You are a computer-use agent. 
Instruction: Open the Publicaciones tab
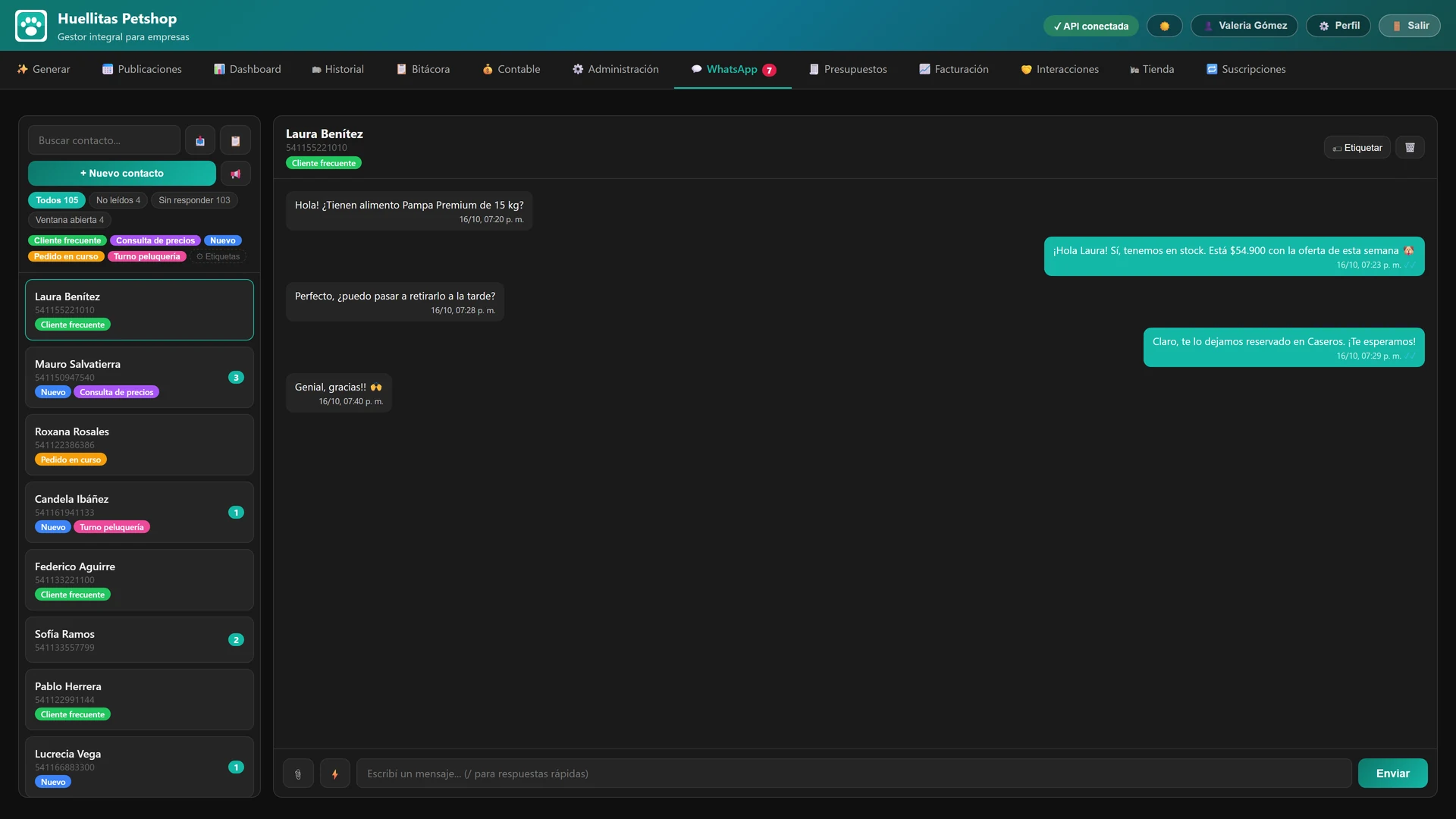142,69
